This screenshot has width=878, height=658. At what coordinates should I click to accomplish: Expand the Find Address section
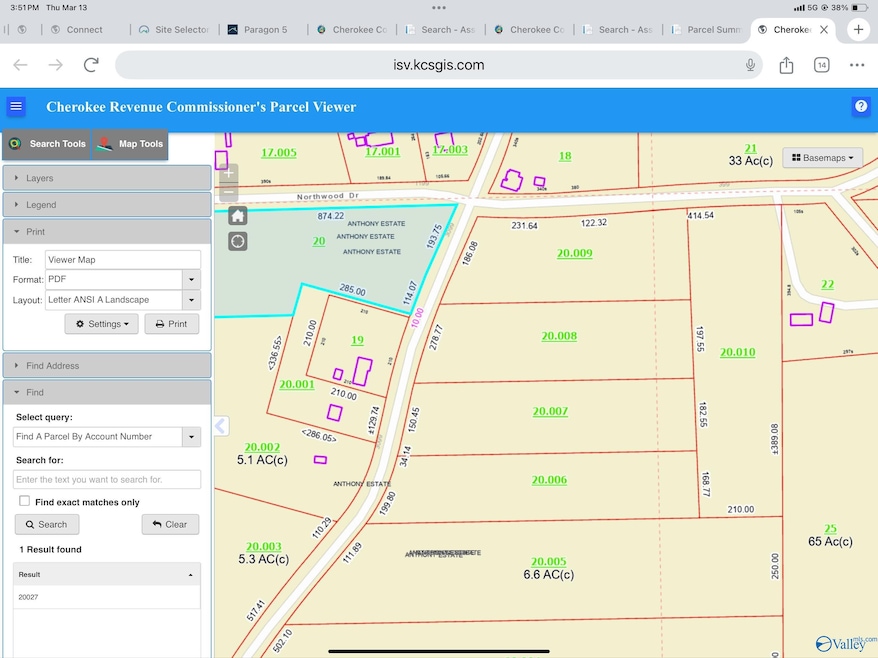pyautogui.click(x=107, y=366)
